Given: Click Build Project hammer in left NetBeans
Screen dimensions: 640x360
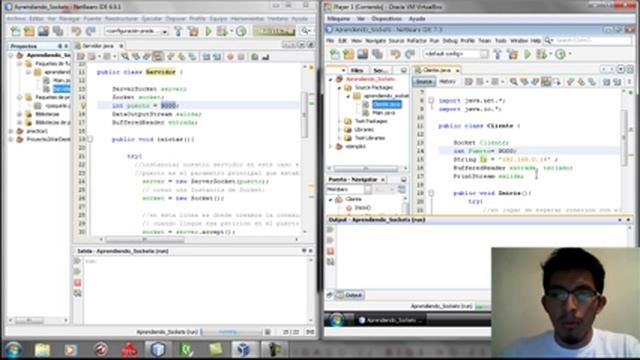Looking at the screenshot, I should (x=178, y=31).
